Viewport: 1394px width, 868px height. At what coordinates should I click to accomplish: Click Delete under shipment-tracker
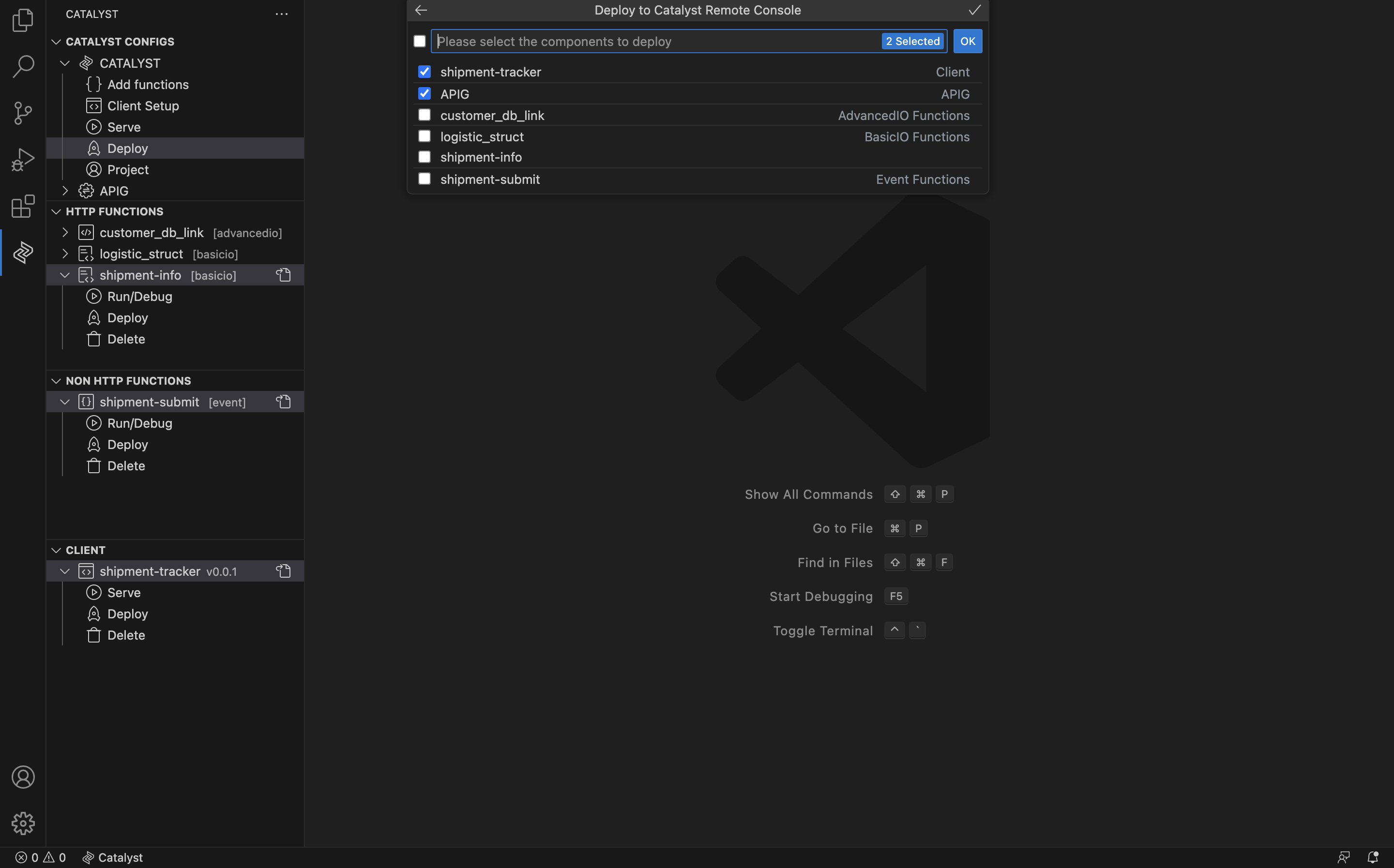point(126,635)
